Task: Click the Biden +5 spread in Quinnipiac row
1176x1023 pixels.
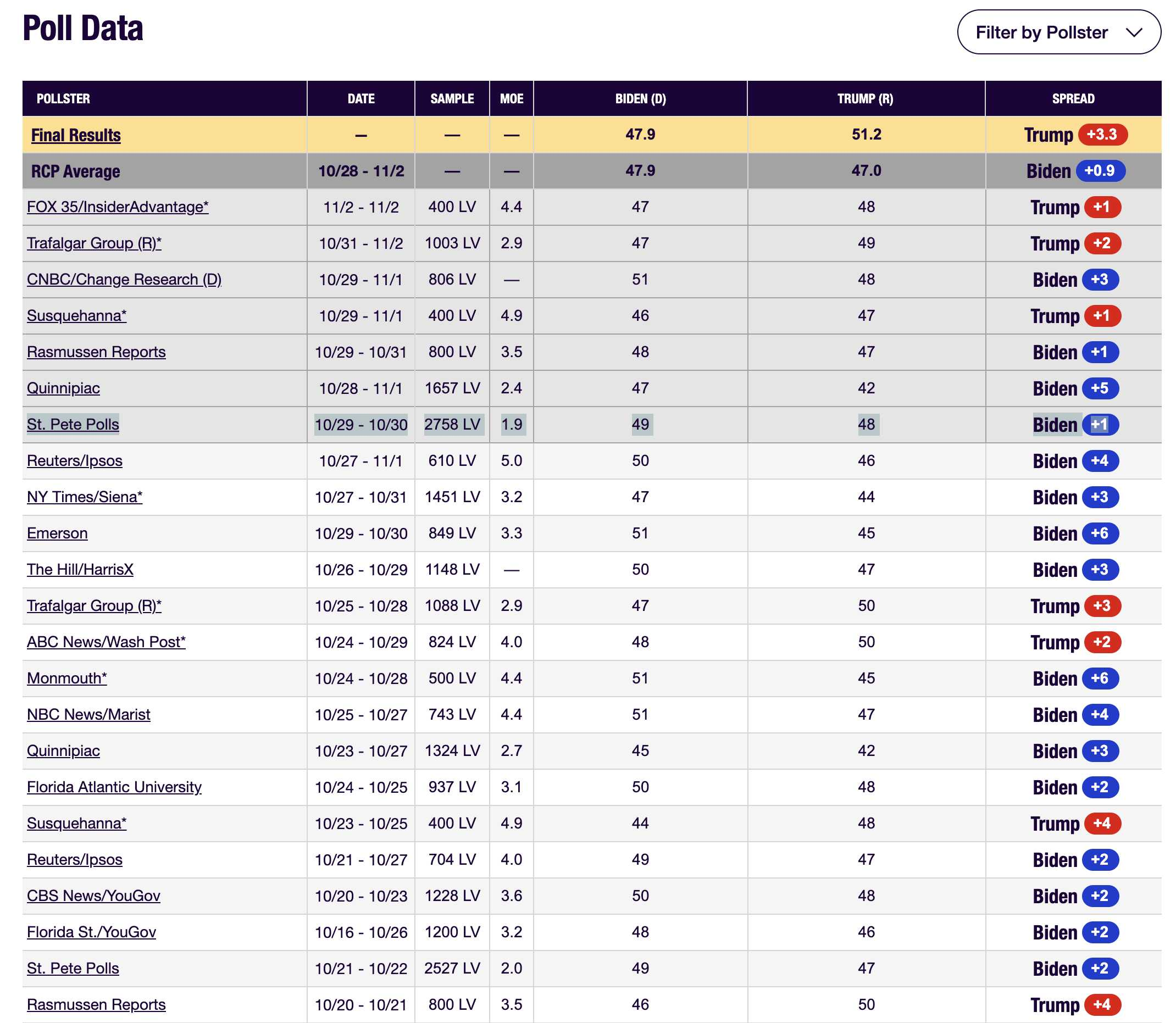Action: [1075, 388]
